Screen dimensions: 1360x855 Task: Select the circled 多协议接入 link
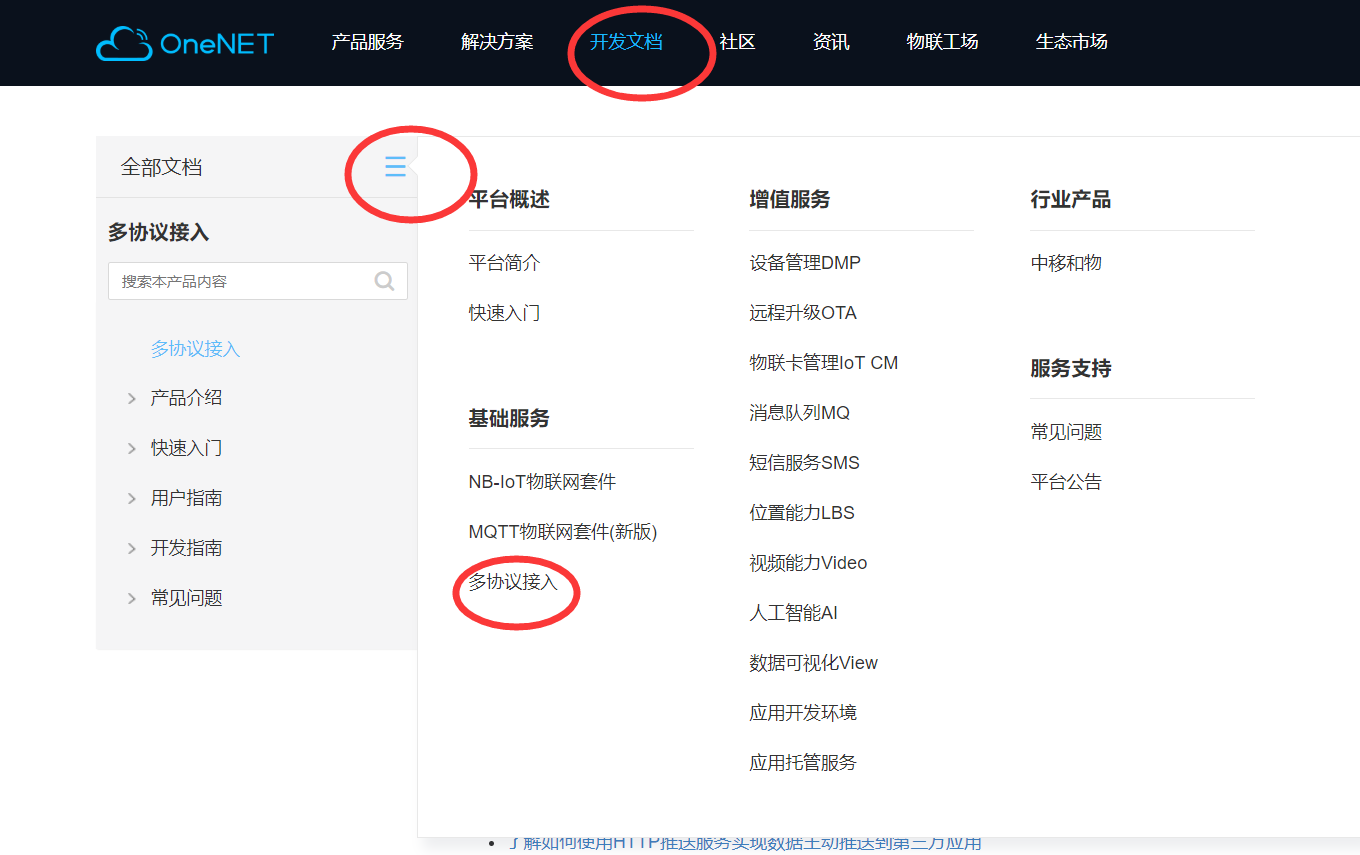[513, 580]
